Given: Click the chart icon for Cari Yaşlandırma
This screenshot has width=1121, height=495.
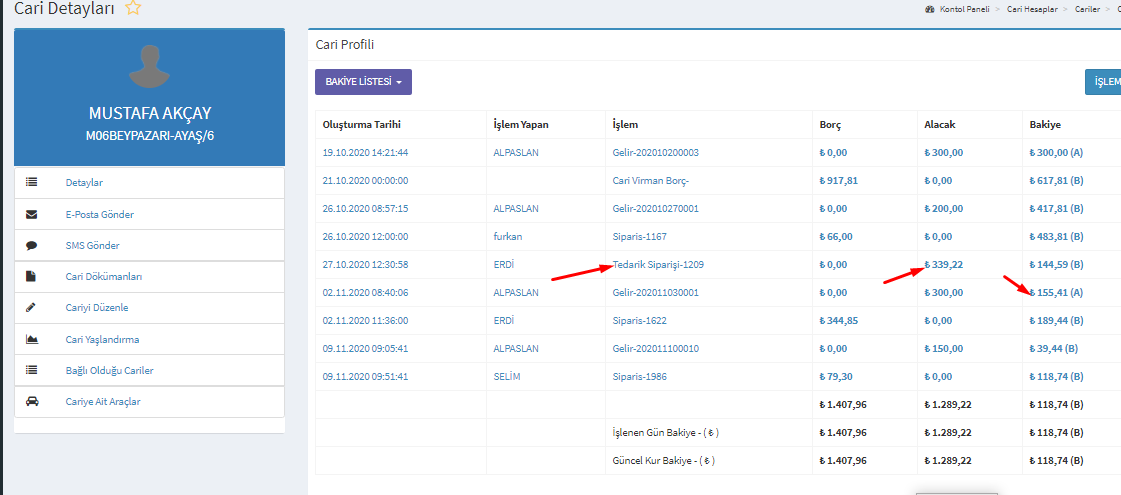Looking at the screenshot, I should pyautogui.click(x=31, y=339).
